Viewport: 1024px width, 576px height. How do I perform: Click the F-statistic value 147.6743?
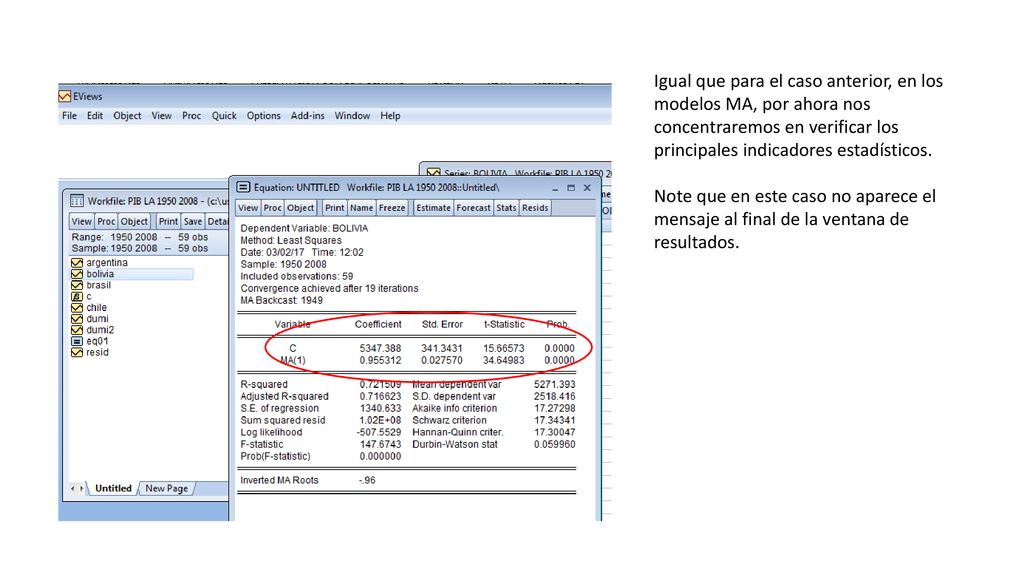click(x=380, y=445)
